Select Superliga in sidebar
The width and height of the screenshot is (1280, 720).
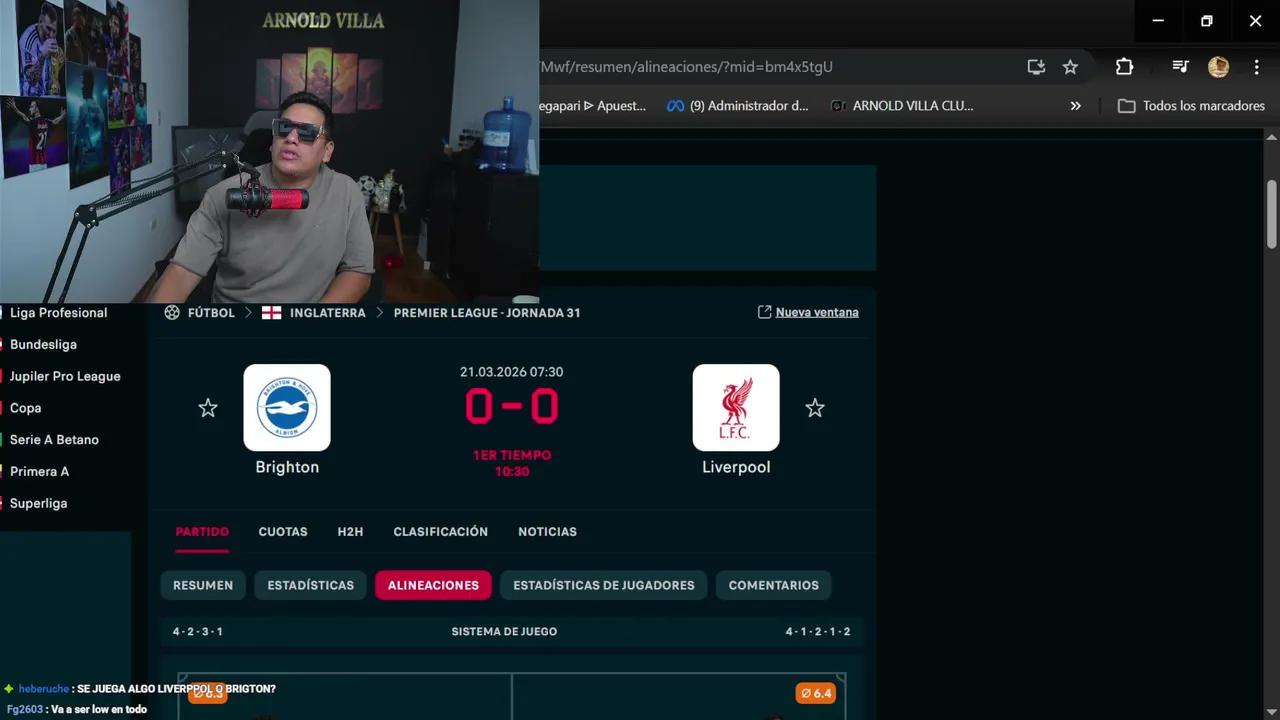[x=38, y=503]
